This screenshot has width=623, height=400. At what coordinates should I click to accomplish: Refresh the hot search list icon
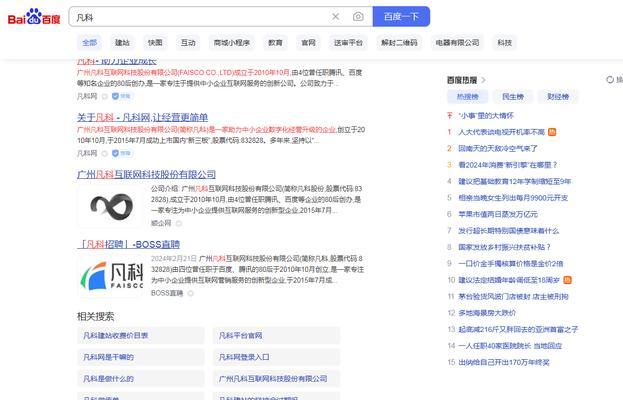(610, 79)
